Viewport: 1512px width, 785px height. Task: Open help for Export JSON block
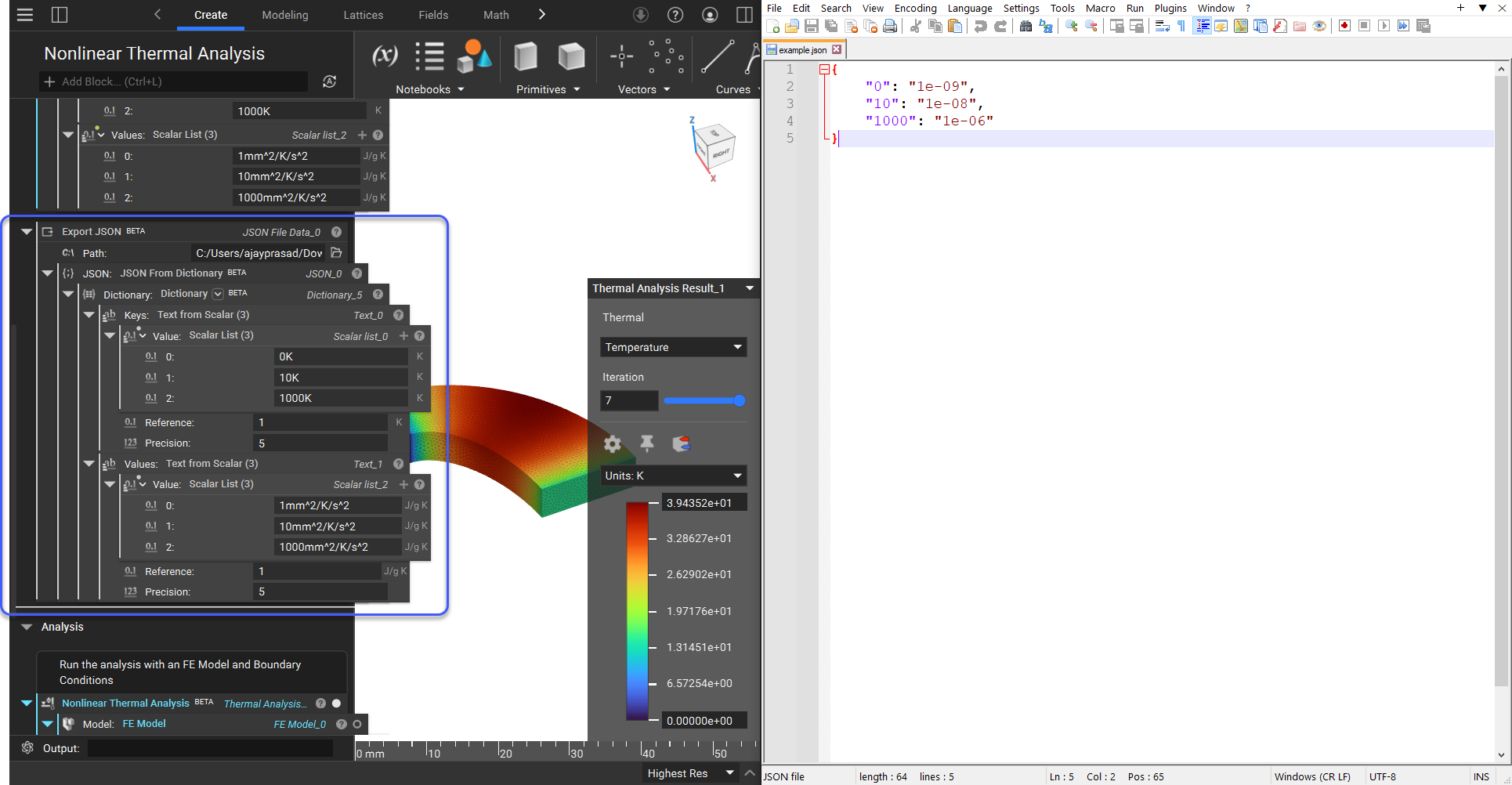coord(336,232)
